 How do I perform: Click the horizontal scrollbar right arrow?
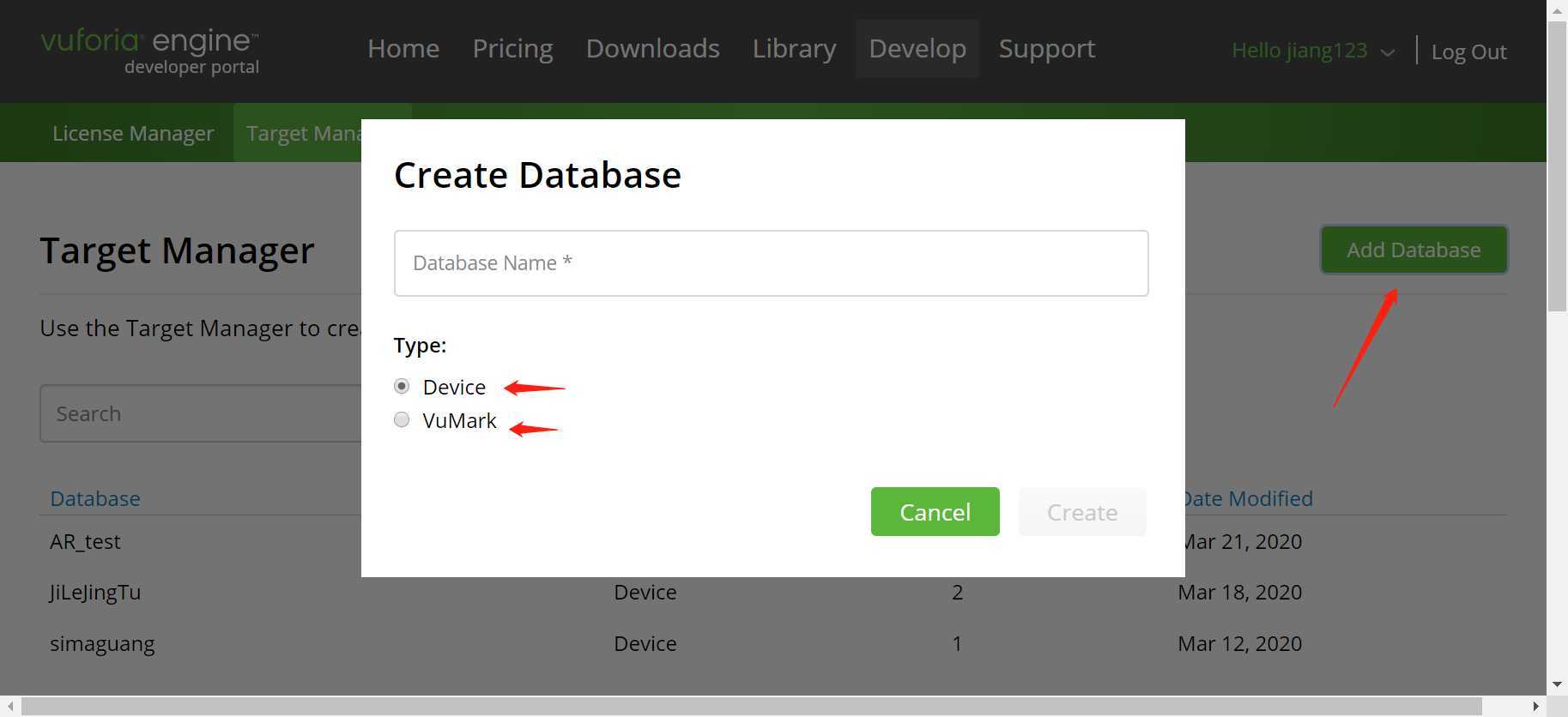click(1536, 706)
